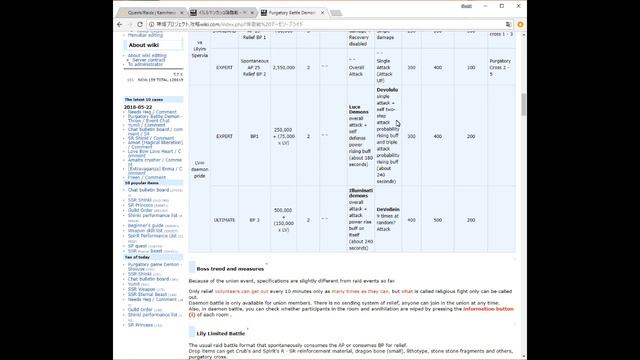640x360 pixels.
Task: Click the vertical scrollbar thumb
Action: pyautogui.click(x=524, y=104)
